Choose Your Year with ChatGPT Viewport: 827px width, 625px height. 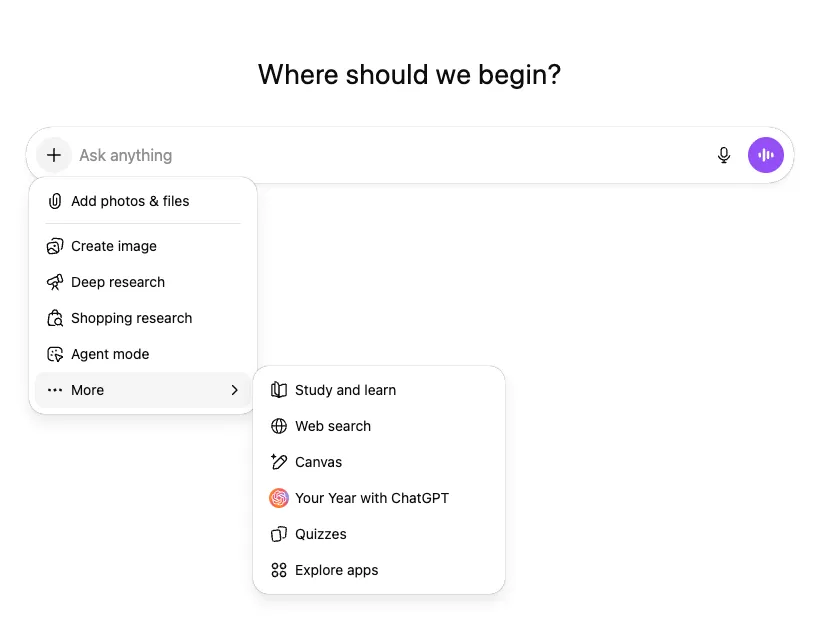[x=371, y=498]
